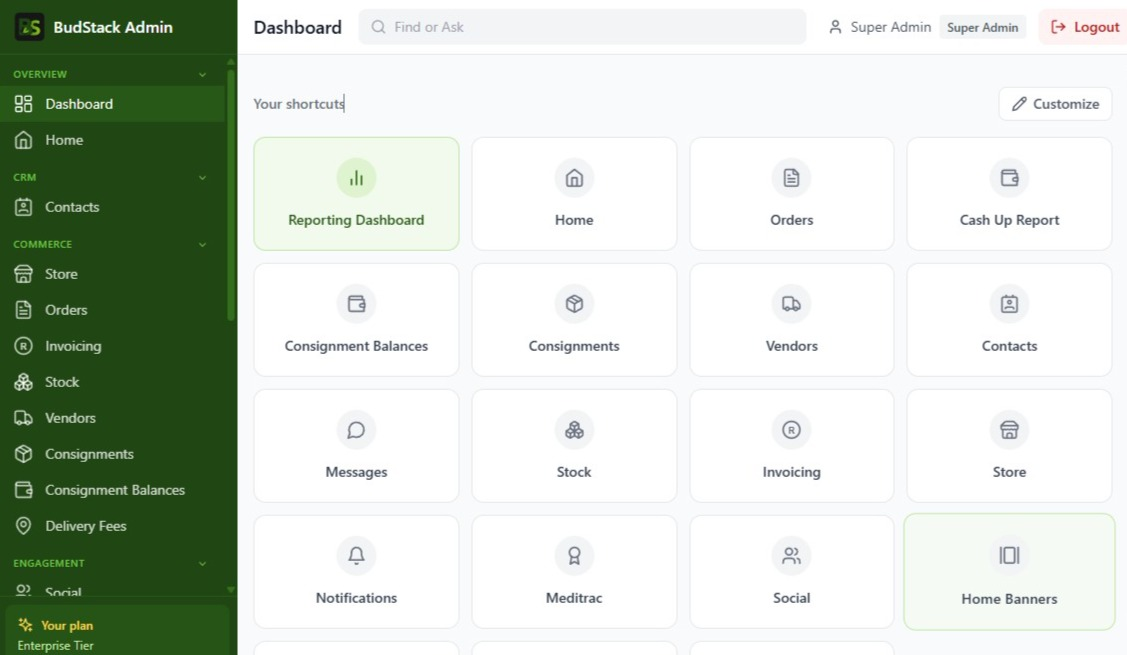Select Invoicing in the sidebar menu
1127x655 pixels.
pos(112,346)
